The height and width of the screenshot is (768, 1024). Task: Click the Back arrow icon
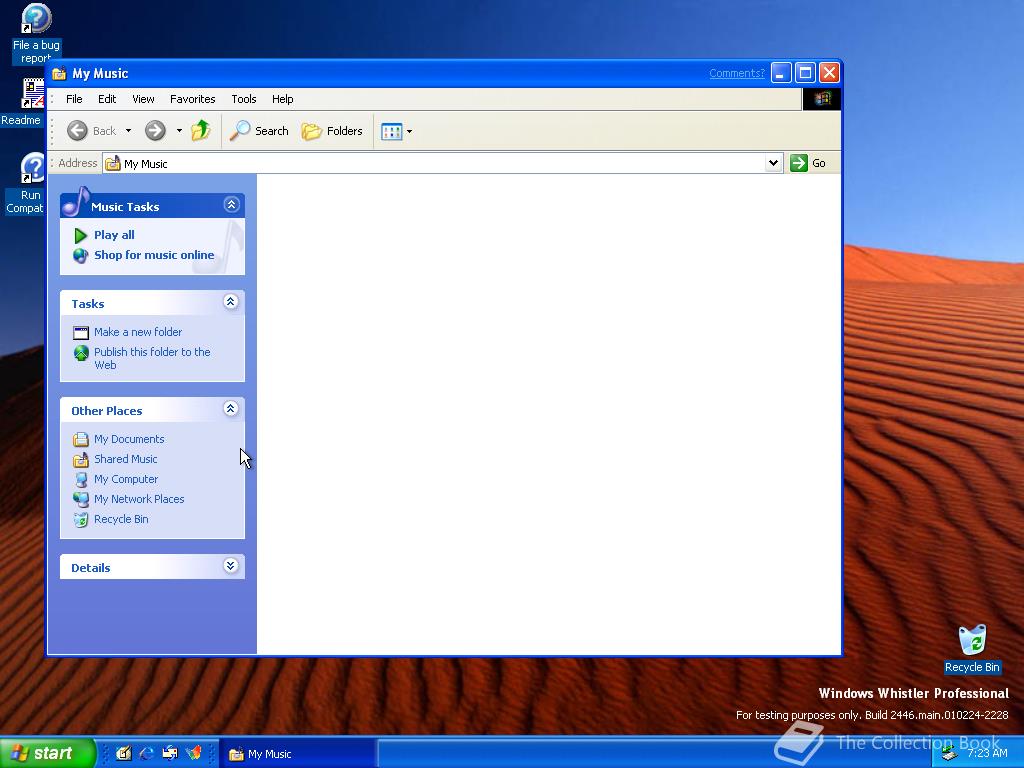[77, 131]
